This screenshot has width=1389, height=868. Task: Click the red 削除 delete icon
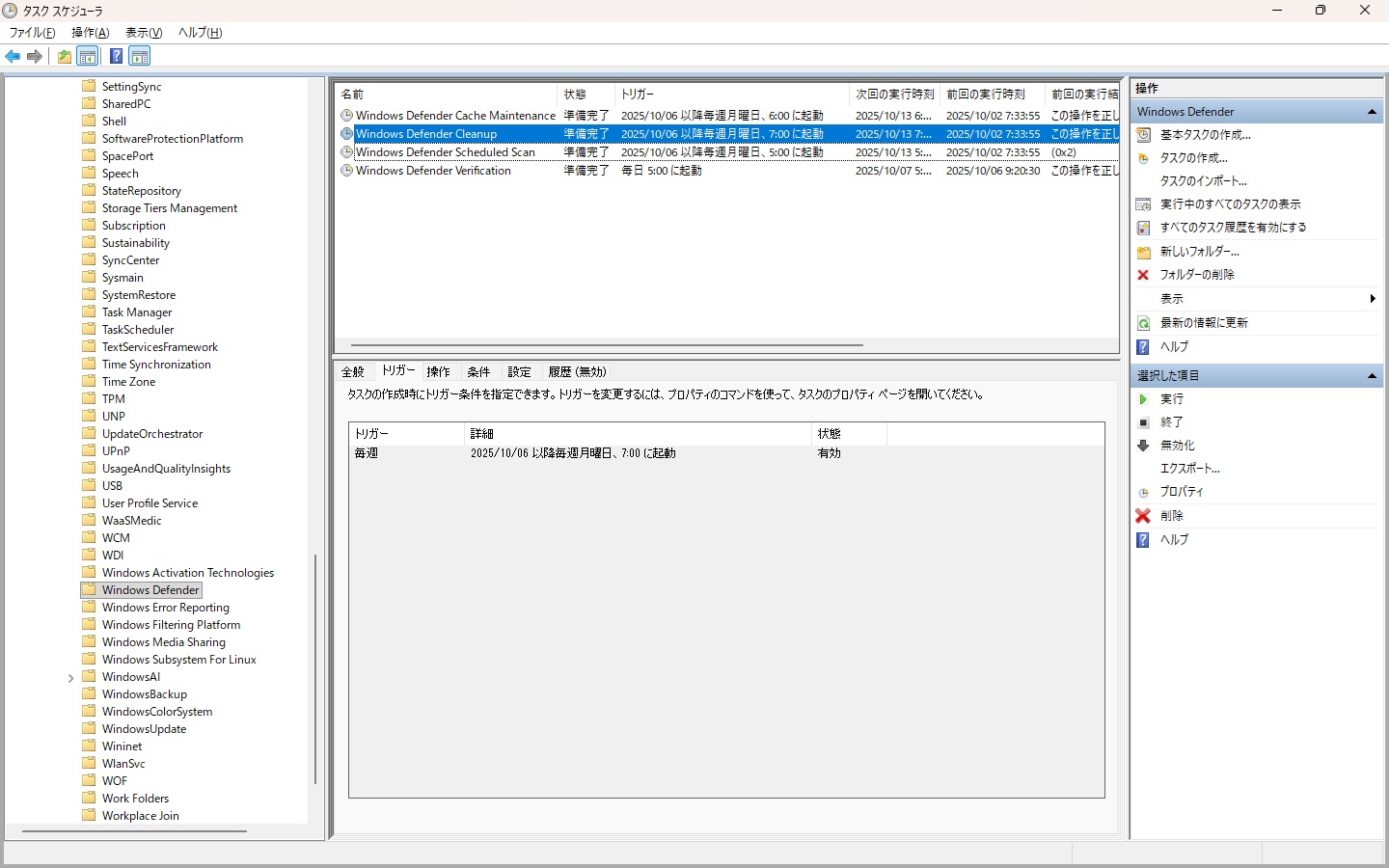(1143, 516)
